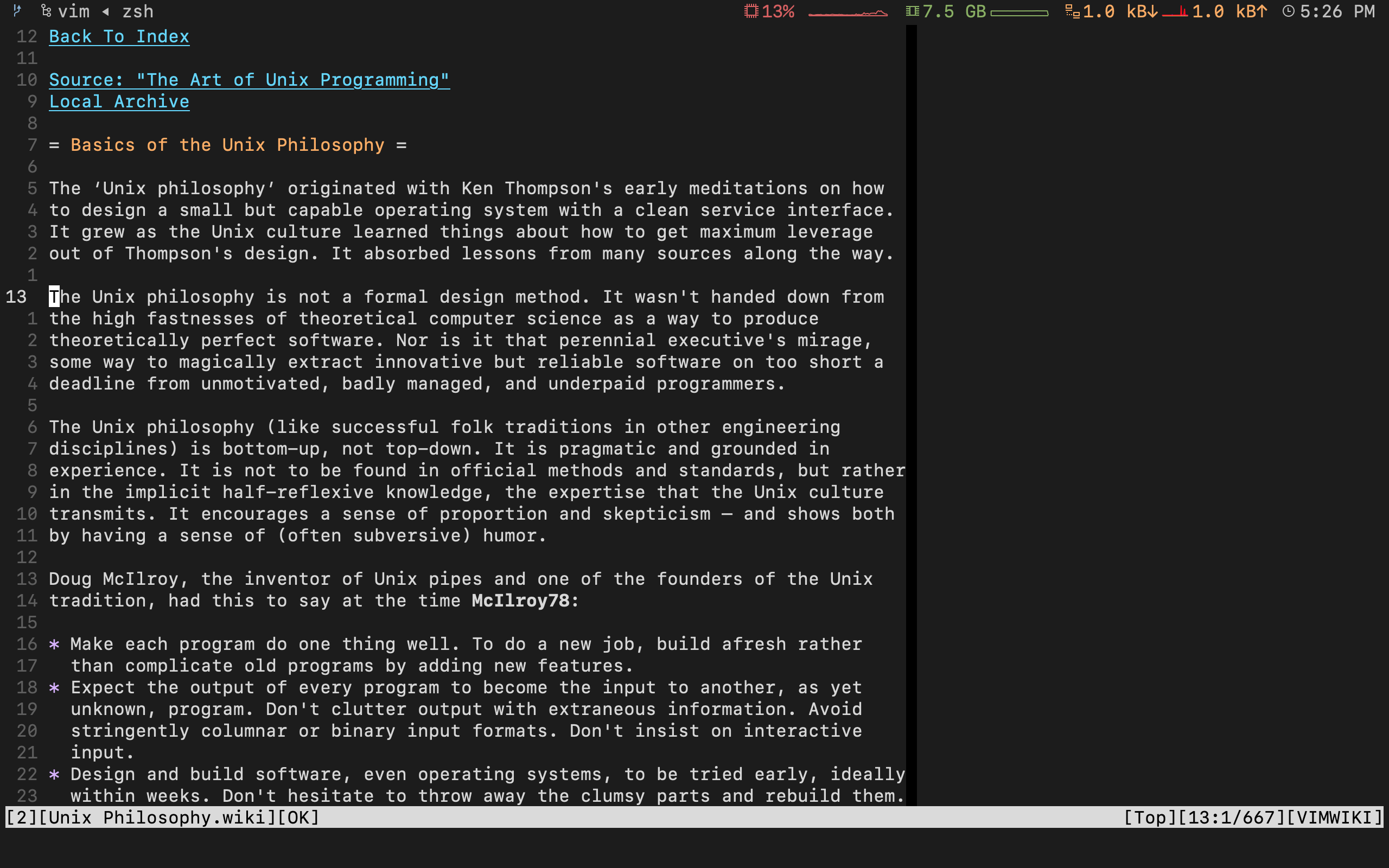Click the Basics of the Unix Philosophy heading

[227, 145]
